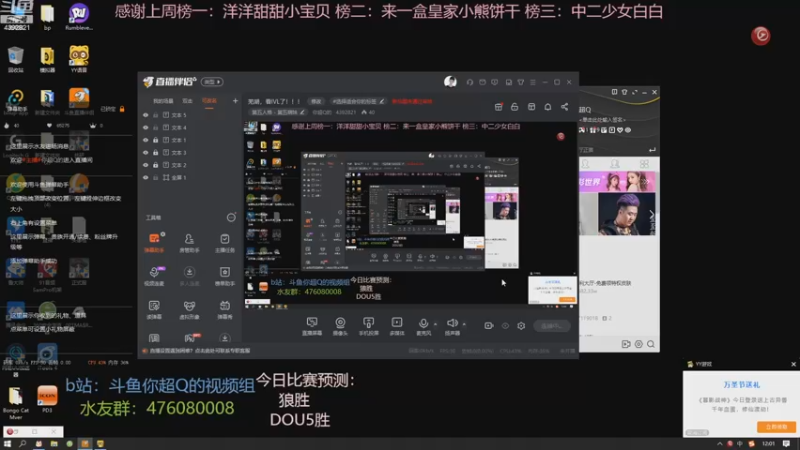The width and height of the screenshot is (800, 450).
Task: Hide the 文本 4 source layer
Action: point(146,128)
